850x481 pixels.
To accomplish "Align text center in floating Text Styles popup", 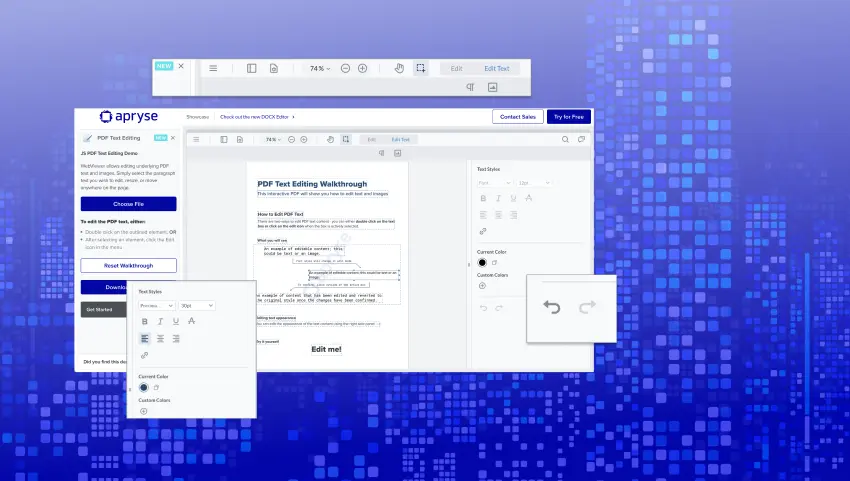I will click(x=160, y=338).
